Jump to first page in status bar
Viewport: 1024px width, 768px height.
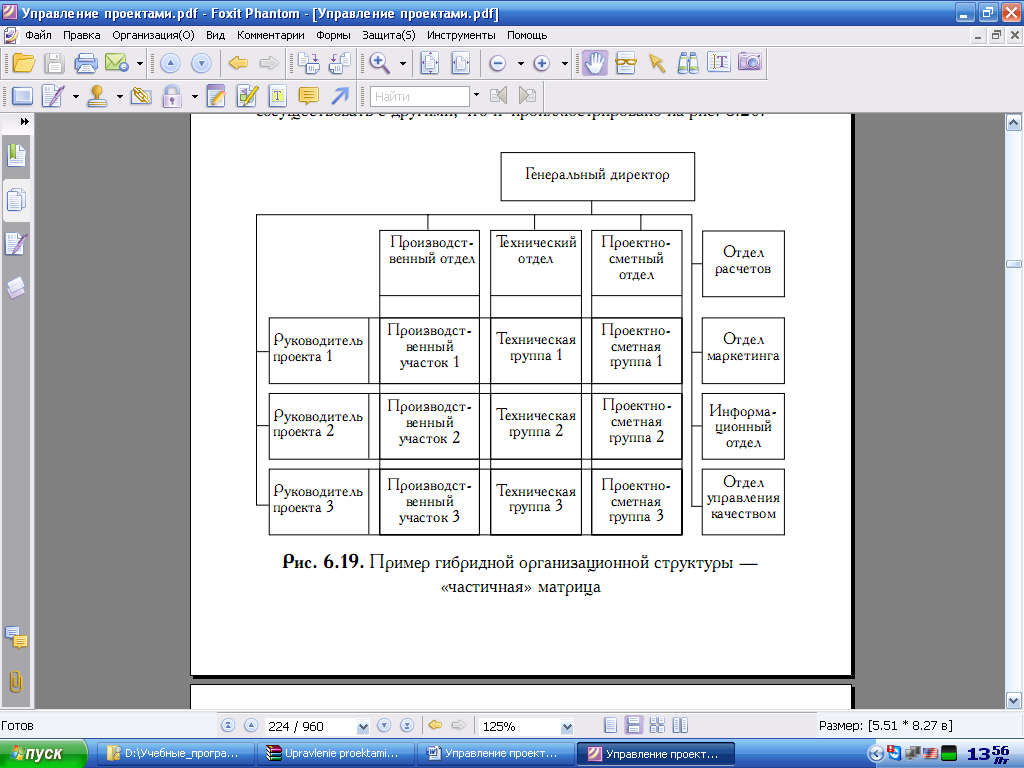tap(228, 726)
